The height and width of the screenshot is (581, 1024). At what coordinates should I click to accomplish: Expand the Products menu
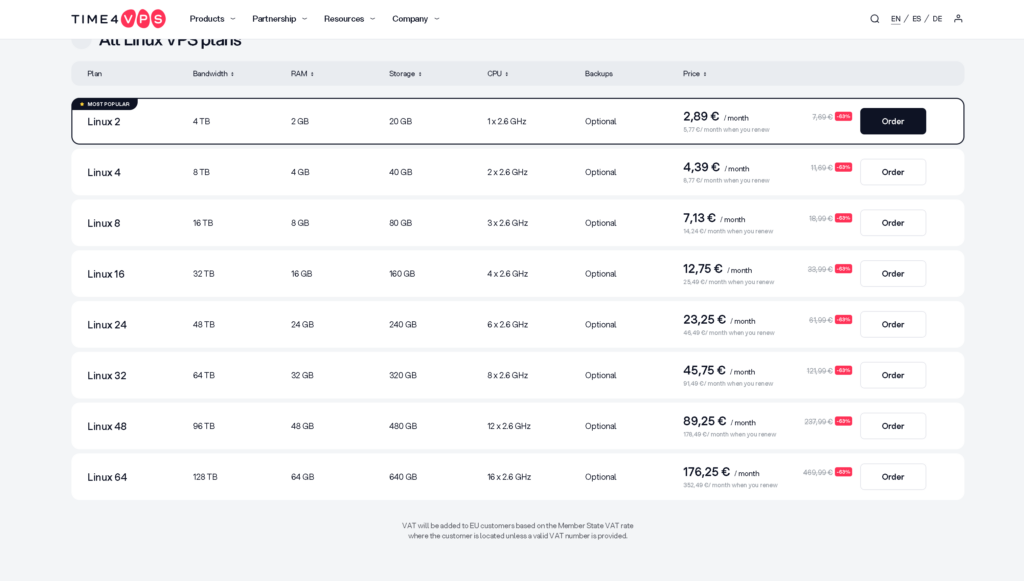tap(212, 19)
